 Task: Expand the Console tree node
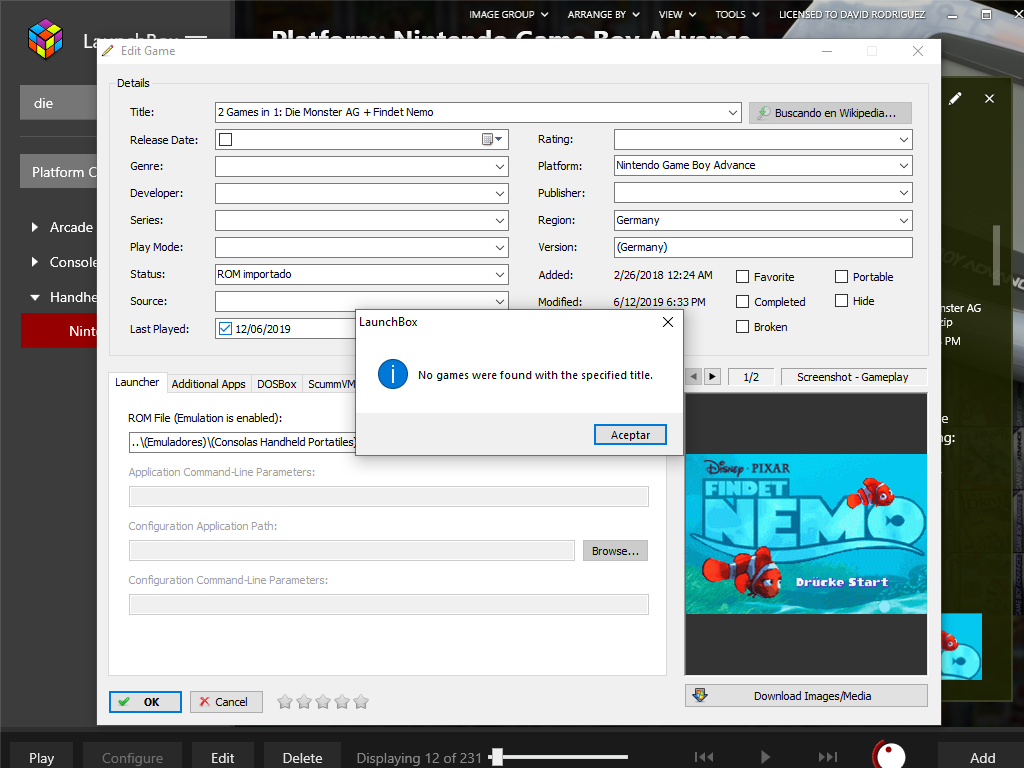[x=35, y=262]
